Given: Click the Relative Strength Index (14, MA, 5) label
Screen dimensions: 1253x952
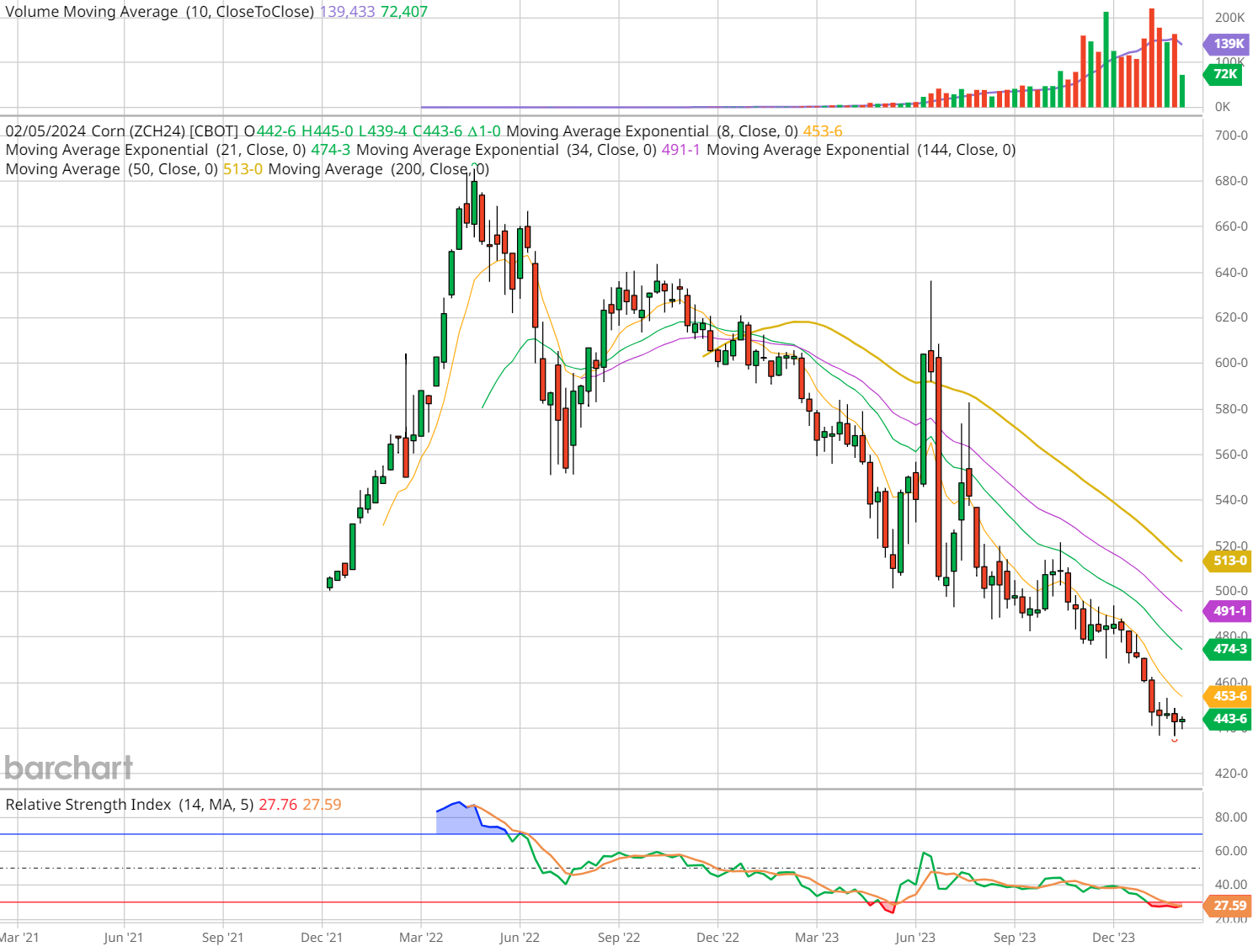Looking at the screenshot, I should [130, 805].
